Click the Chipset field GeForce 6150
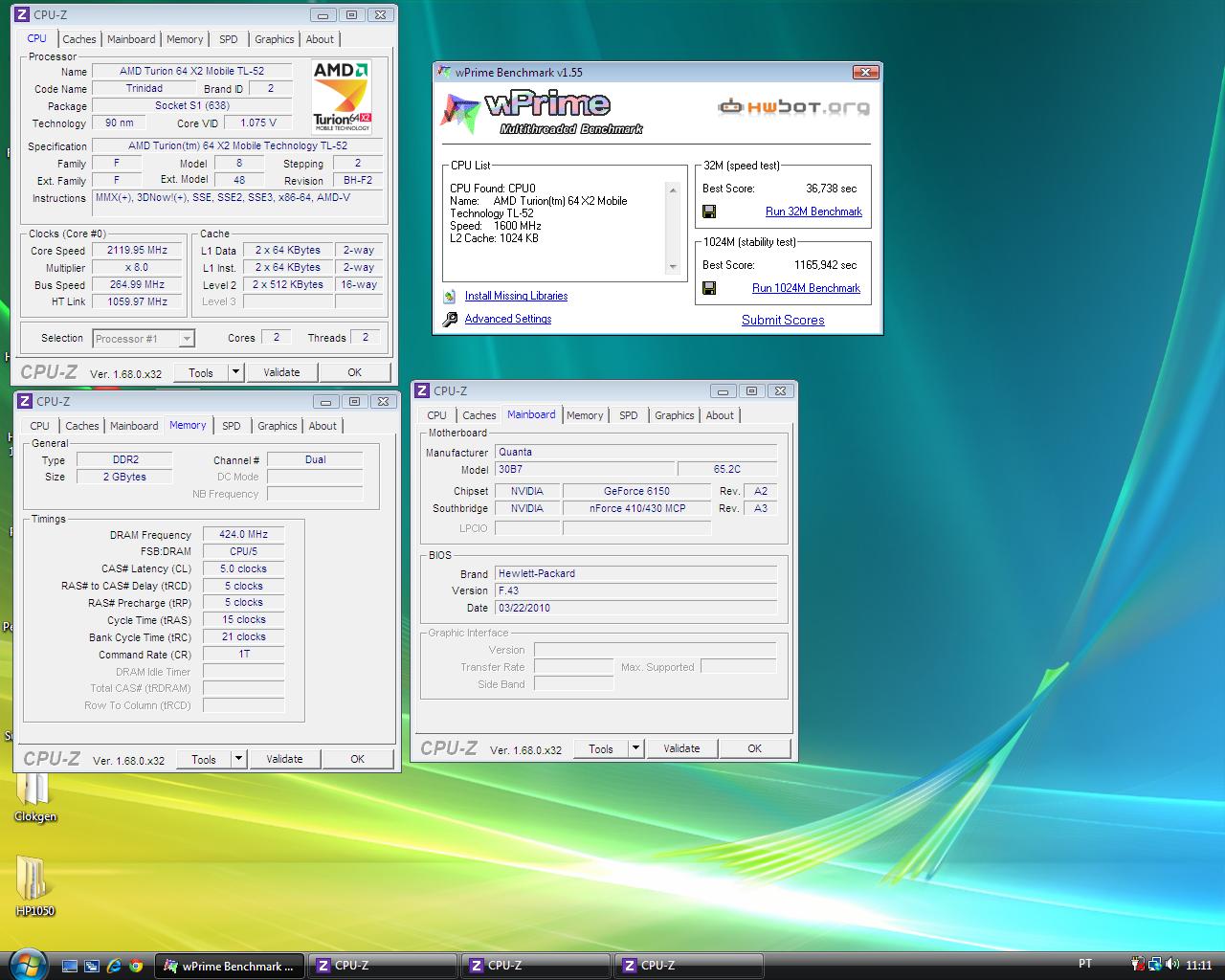Image resolution: width=1225 pixels, height=980 pixels. 636,491
